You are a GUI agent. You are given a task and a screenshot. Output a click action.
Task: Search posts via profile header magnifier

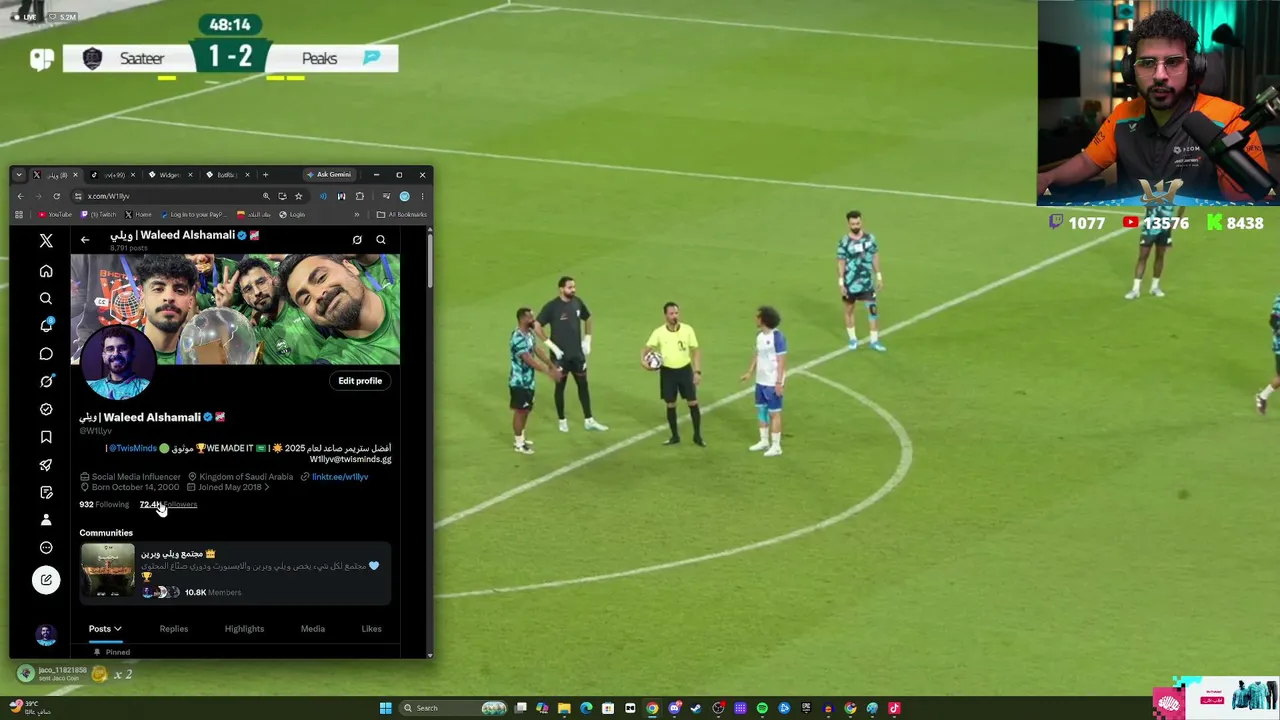coord(381,240)
